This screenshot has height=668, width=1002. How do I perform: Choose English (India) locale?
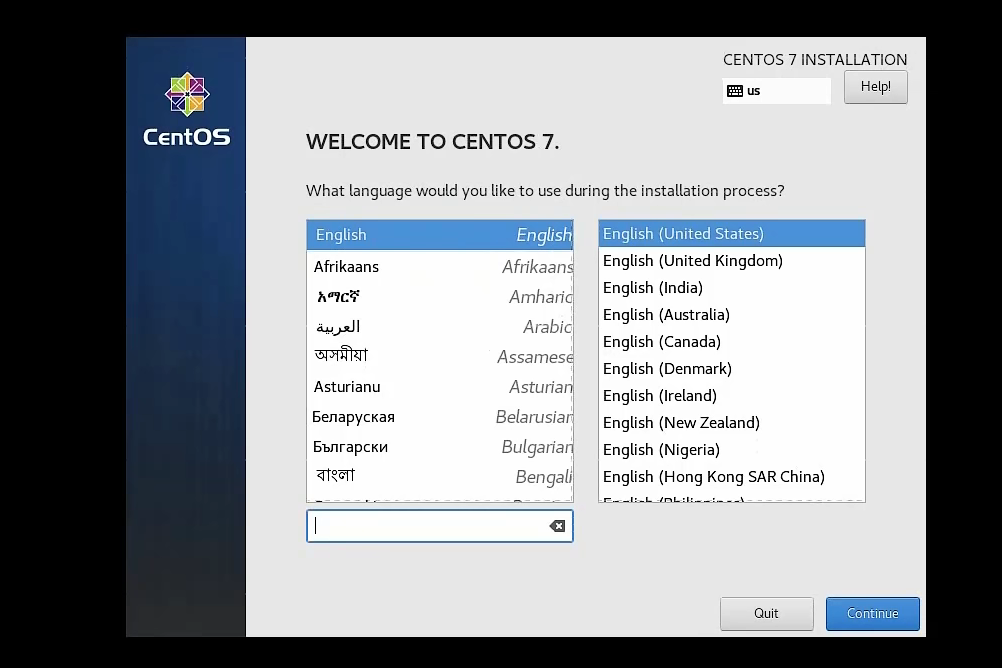pyautogui.click(x=732, y=288)
